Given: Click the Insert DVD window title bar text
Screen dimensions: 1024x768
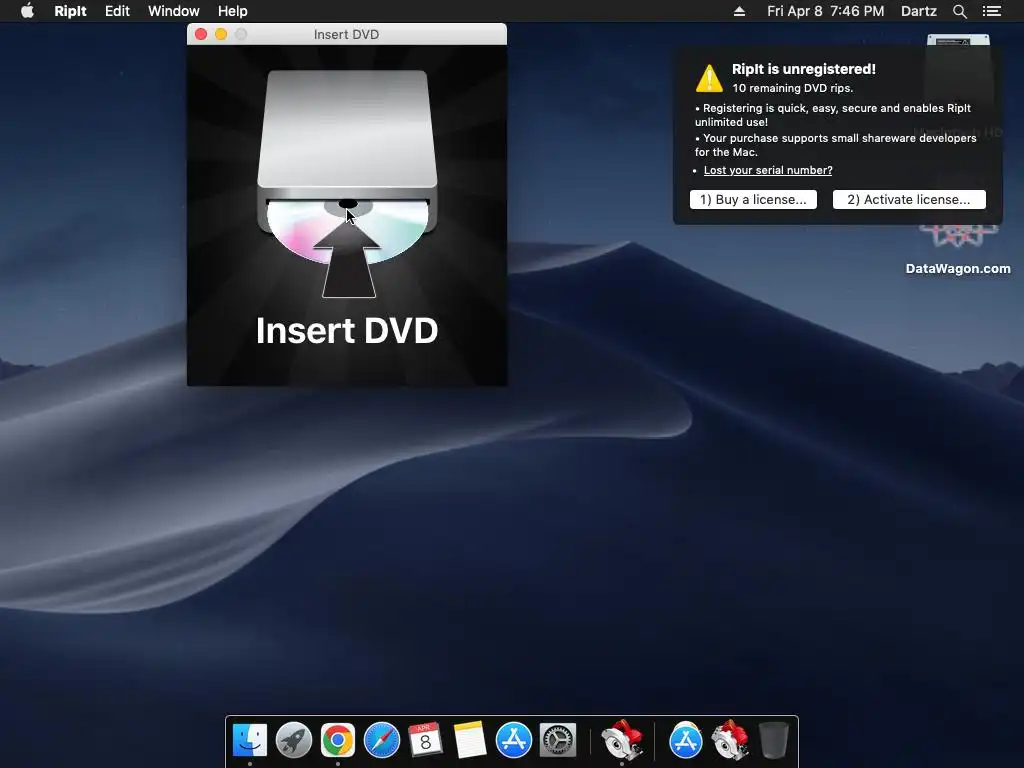Looking at the screenshot, I should coord(346,35).
